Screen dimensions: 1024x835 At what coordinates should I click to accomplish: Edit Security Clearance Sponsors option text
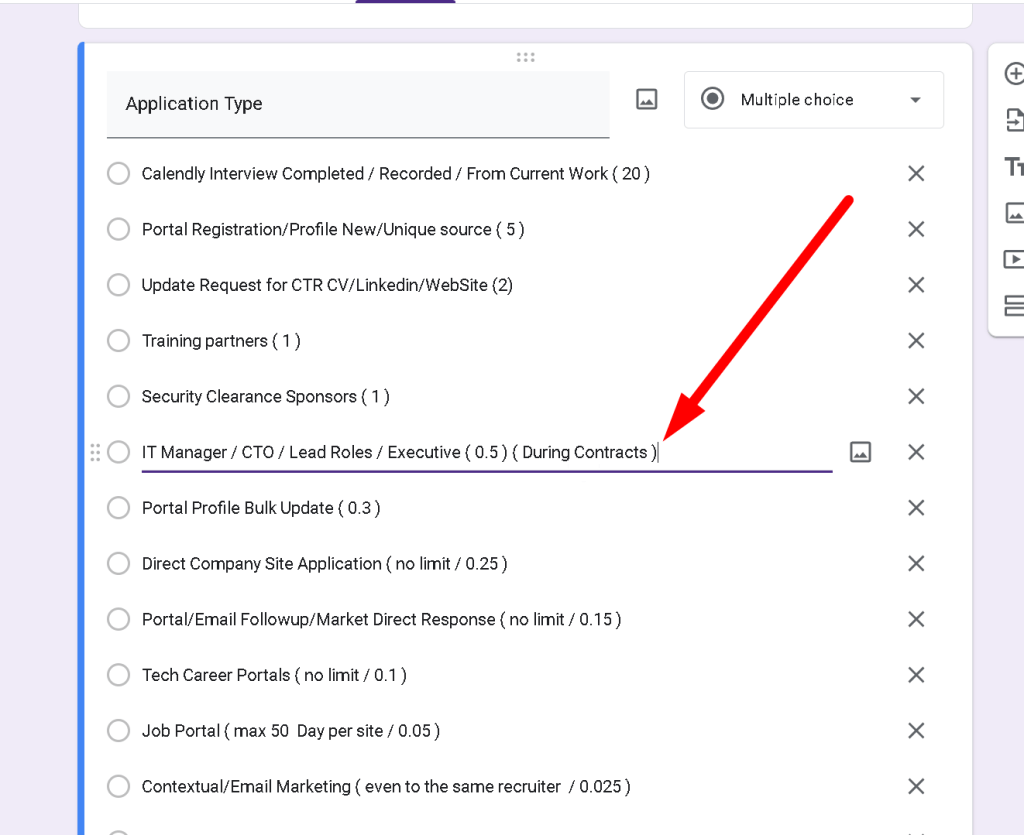tap(266, 396)
